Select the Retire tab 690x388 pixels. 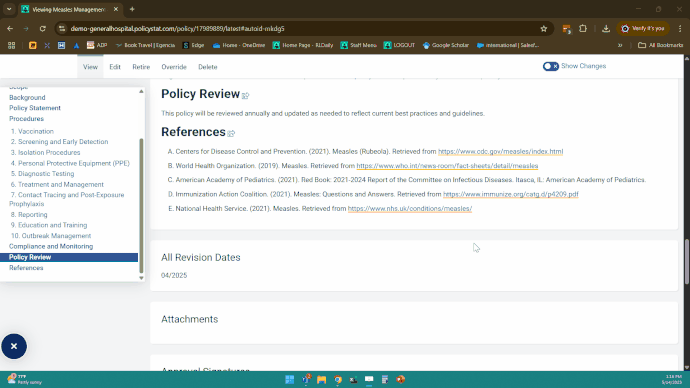pyautogui.click(x=141, y=67)
